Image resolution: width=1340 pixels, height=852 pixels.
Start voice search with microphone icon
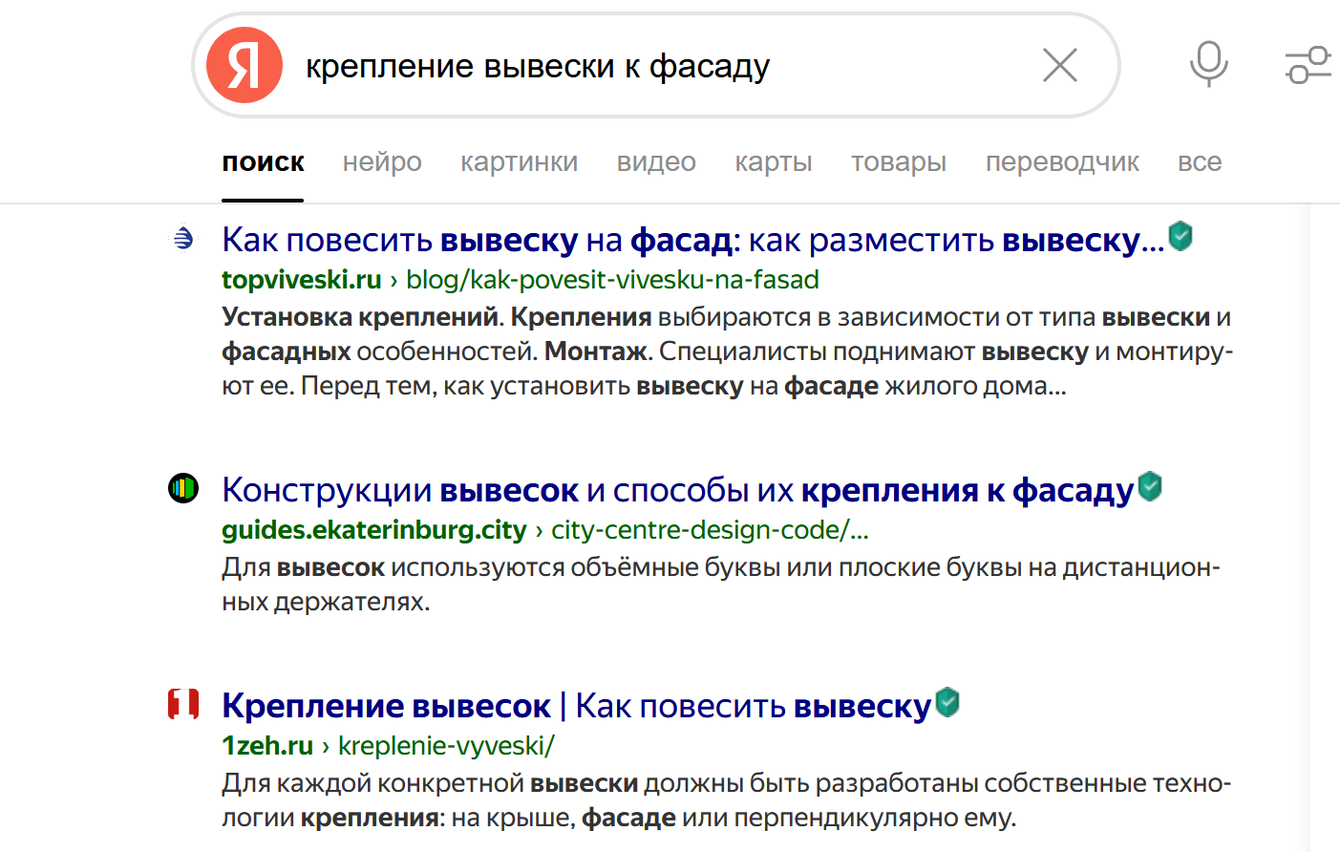point(1208,65)
